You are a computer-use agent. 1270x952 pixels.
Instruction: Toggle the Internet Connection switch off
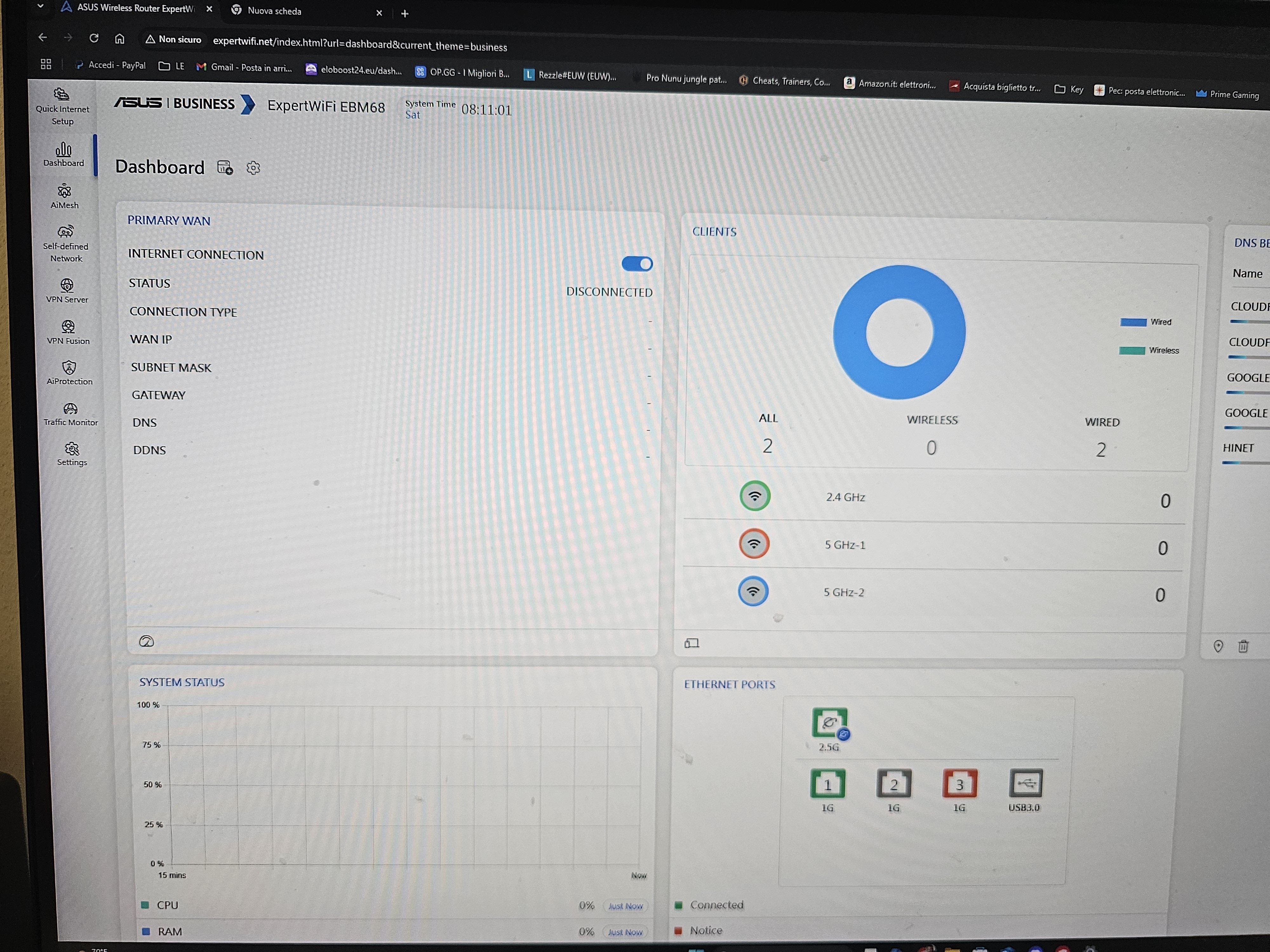tap(637, 263)
